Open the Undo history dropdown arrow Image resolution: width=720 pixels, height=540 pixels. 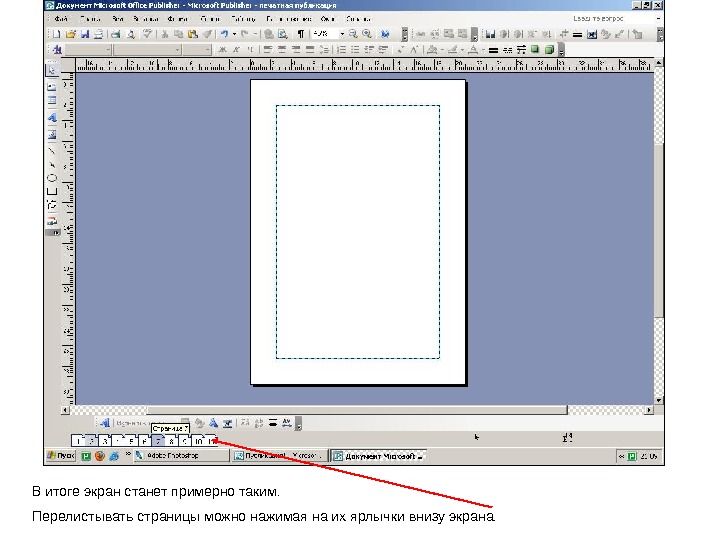coord(234,34)
